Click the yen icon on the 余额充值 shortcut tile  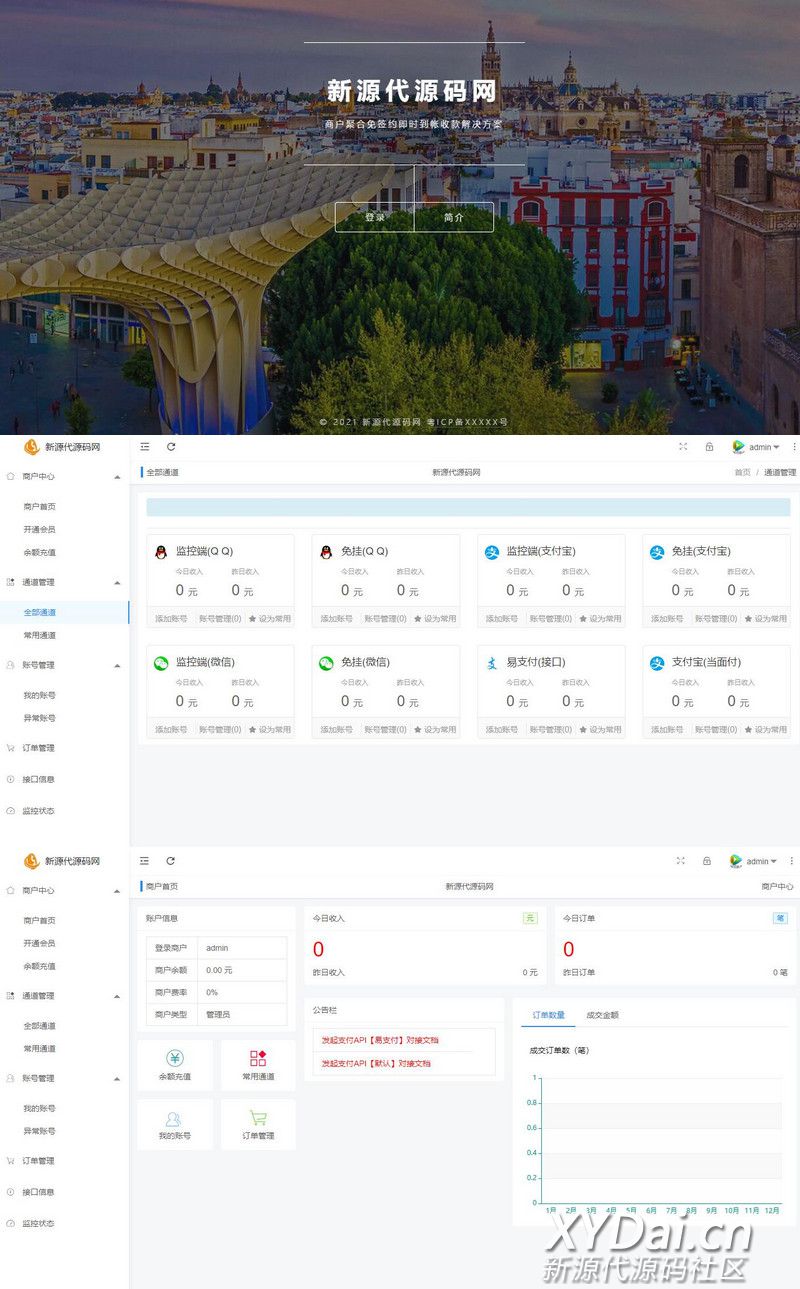pos(175,1058)
